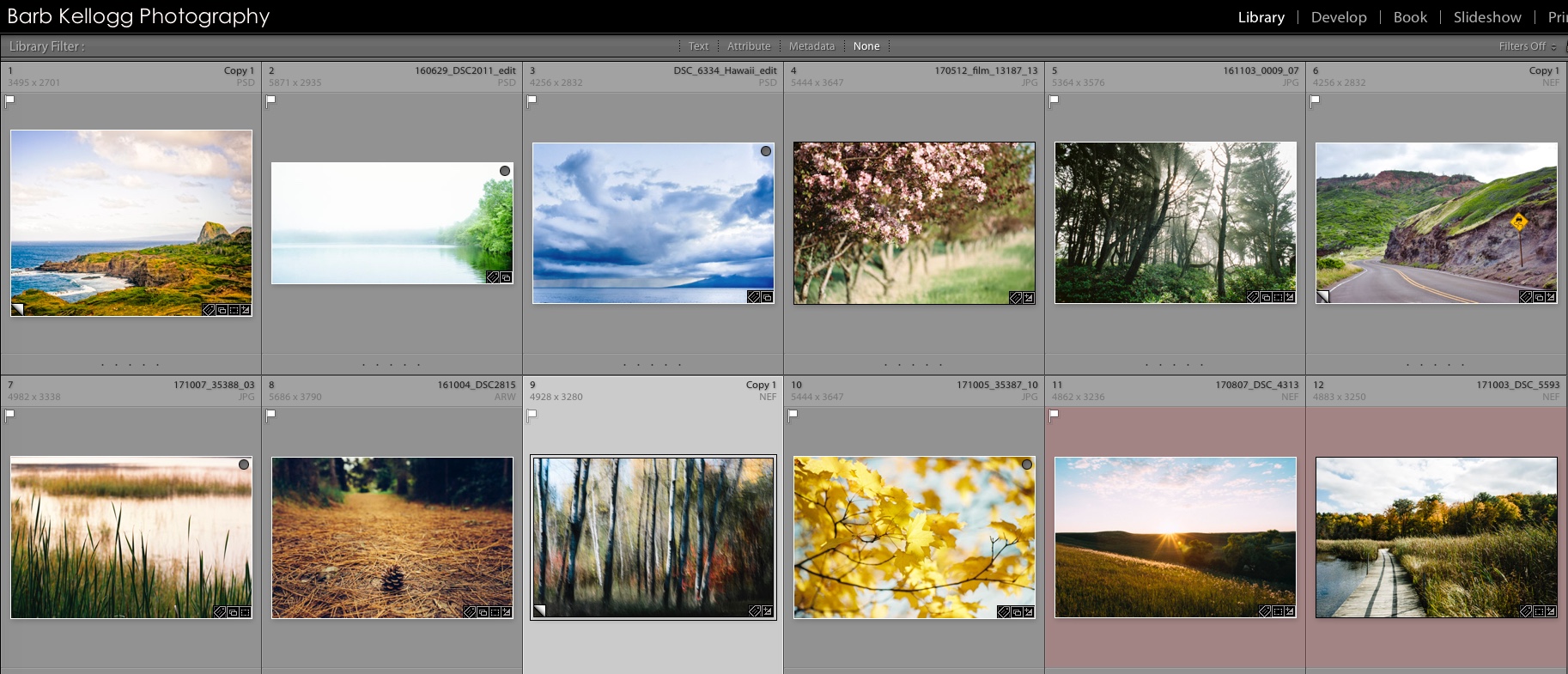
Task: Toggle the flag on 170807_DSC_4313
Action: (1054, 415)
